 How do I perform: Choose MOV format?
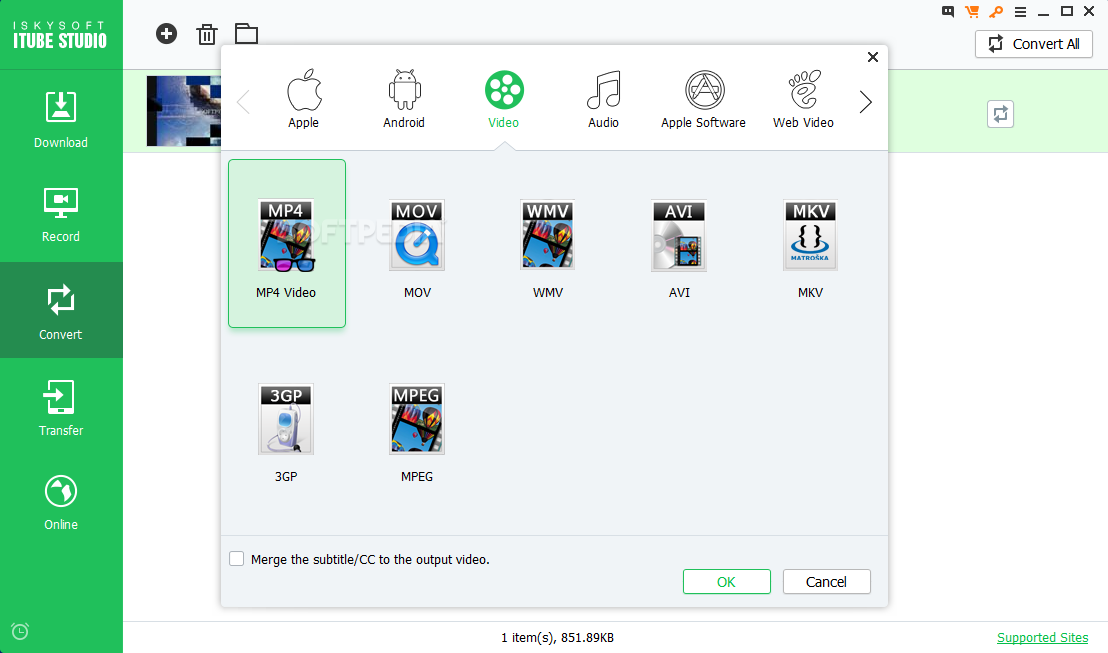[417, 249]
